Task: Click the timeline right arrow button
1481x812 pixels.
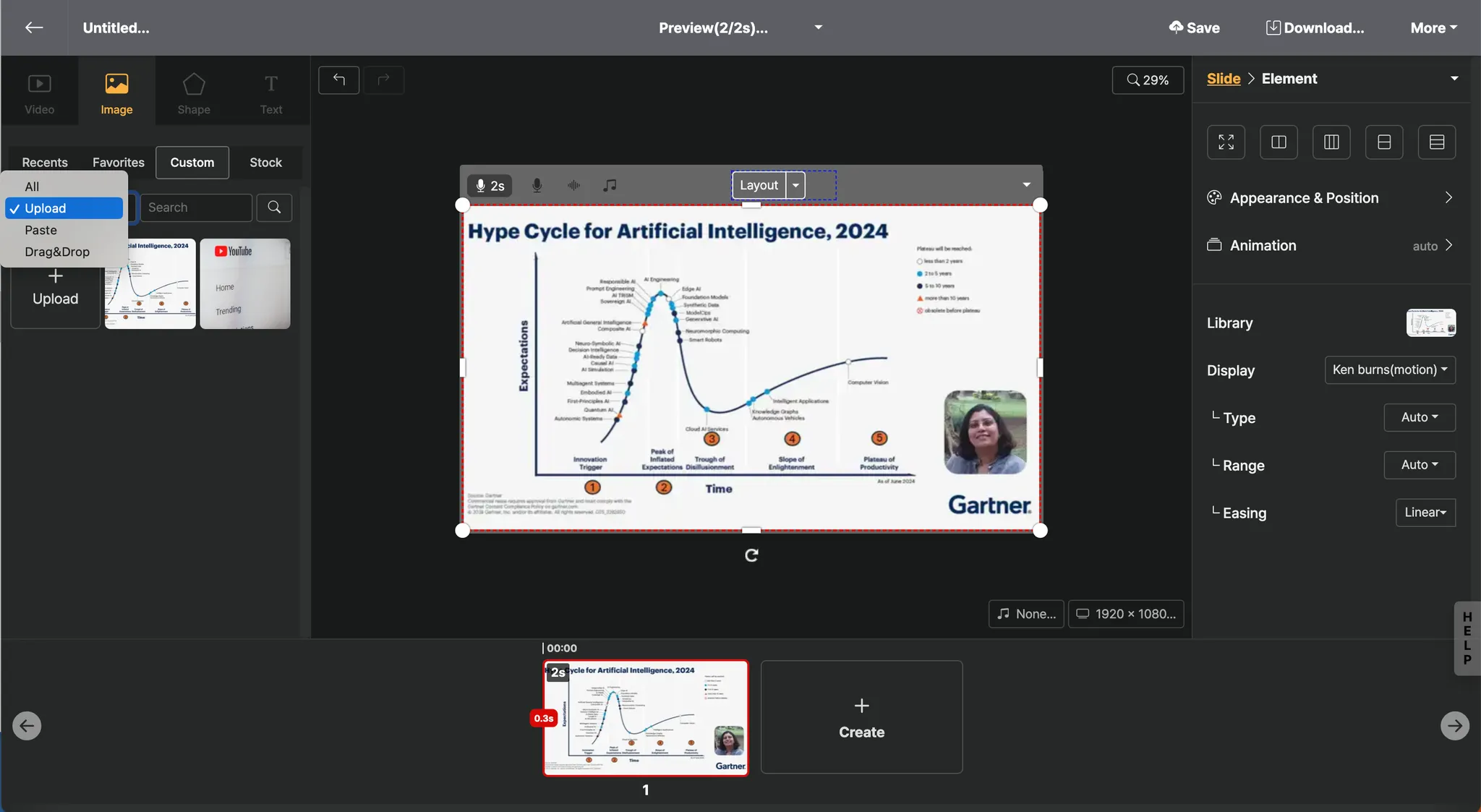Action: pyautogui.click(x=1454, y=726)
